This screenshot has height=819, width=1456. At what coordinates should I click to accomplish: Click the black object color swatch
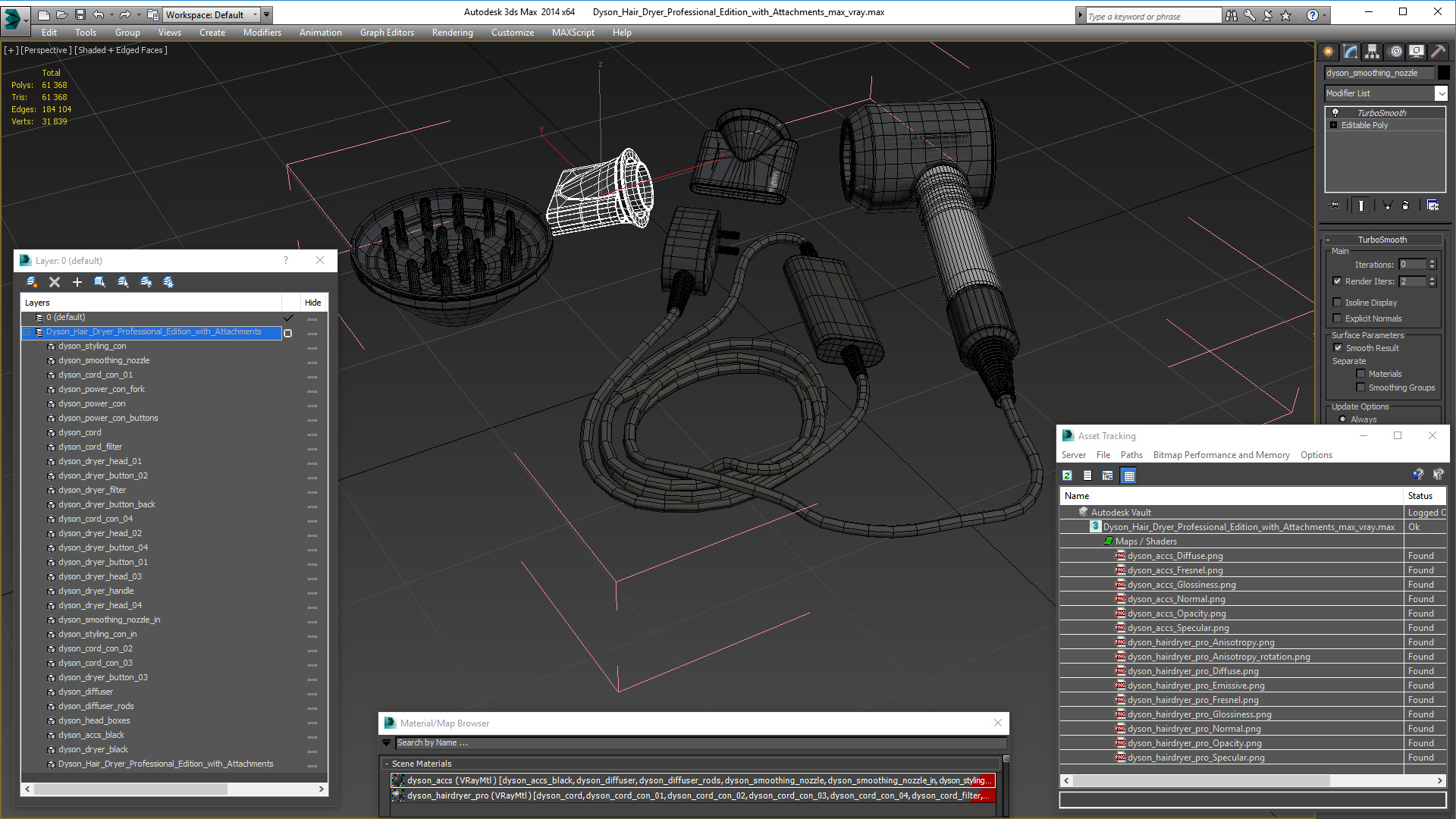tap(1444, 73)
